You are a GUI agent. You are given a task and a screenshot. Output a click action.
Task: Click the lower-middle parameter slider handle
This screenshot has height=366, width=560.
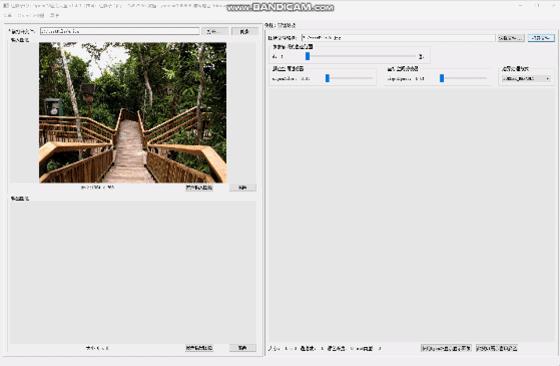click(x=442, y=78)
